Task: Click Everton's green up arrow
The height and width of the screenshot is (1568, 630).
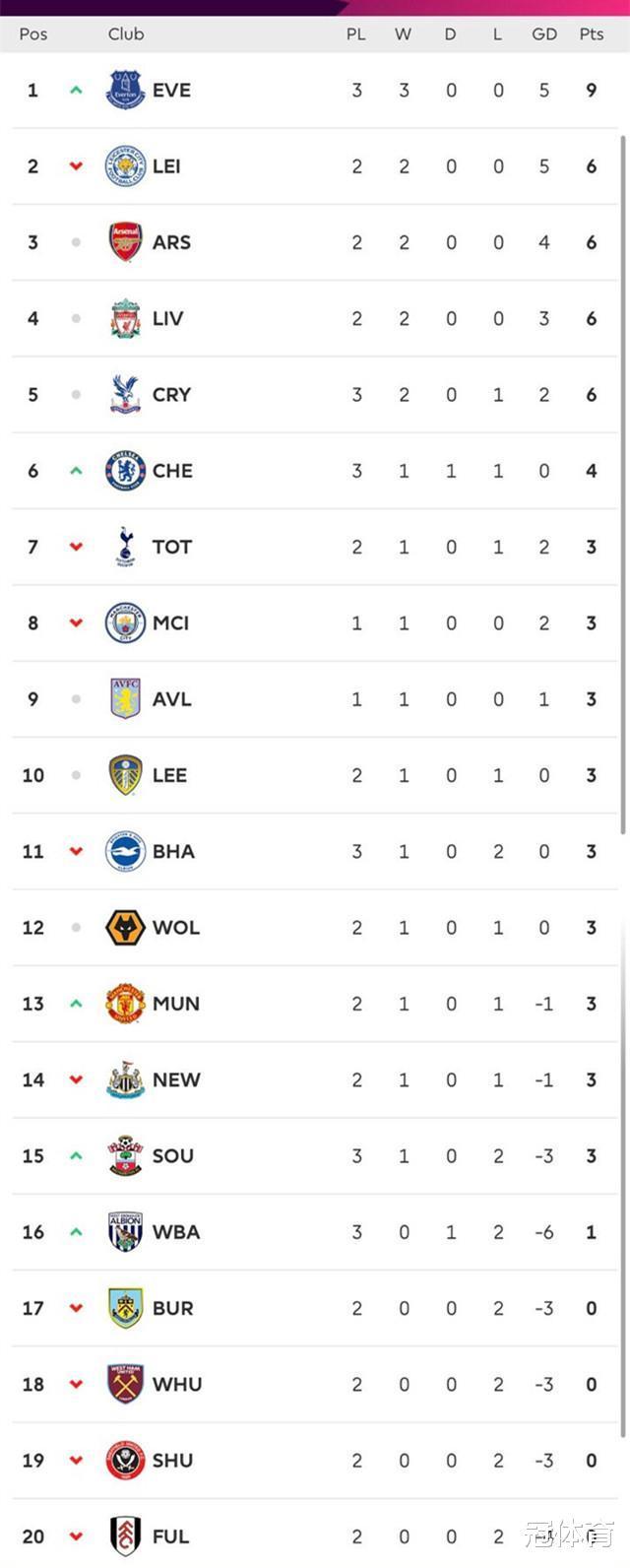Action: [x=76, y=91]
